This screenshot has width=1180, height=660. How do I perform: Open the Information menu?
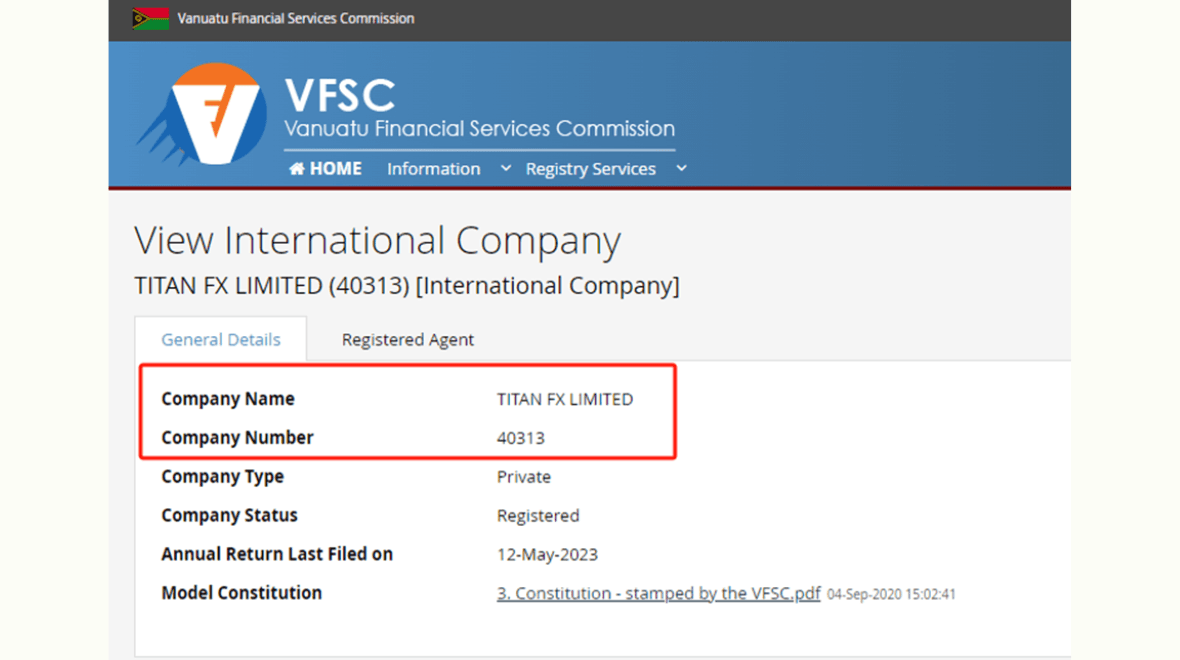[433, 169]
